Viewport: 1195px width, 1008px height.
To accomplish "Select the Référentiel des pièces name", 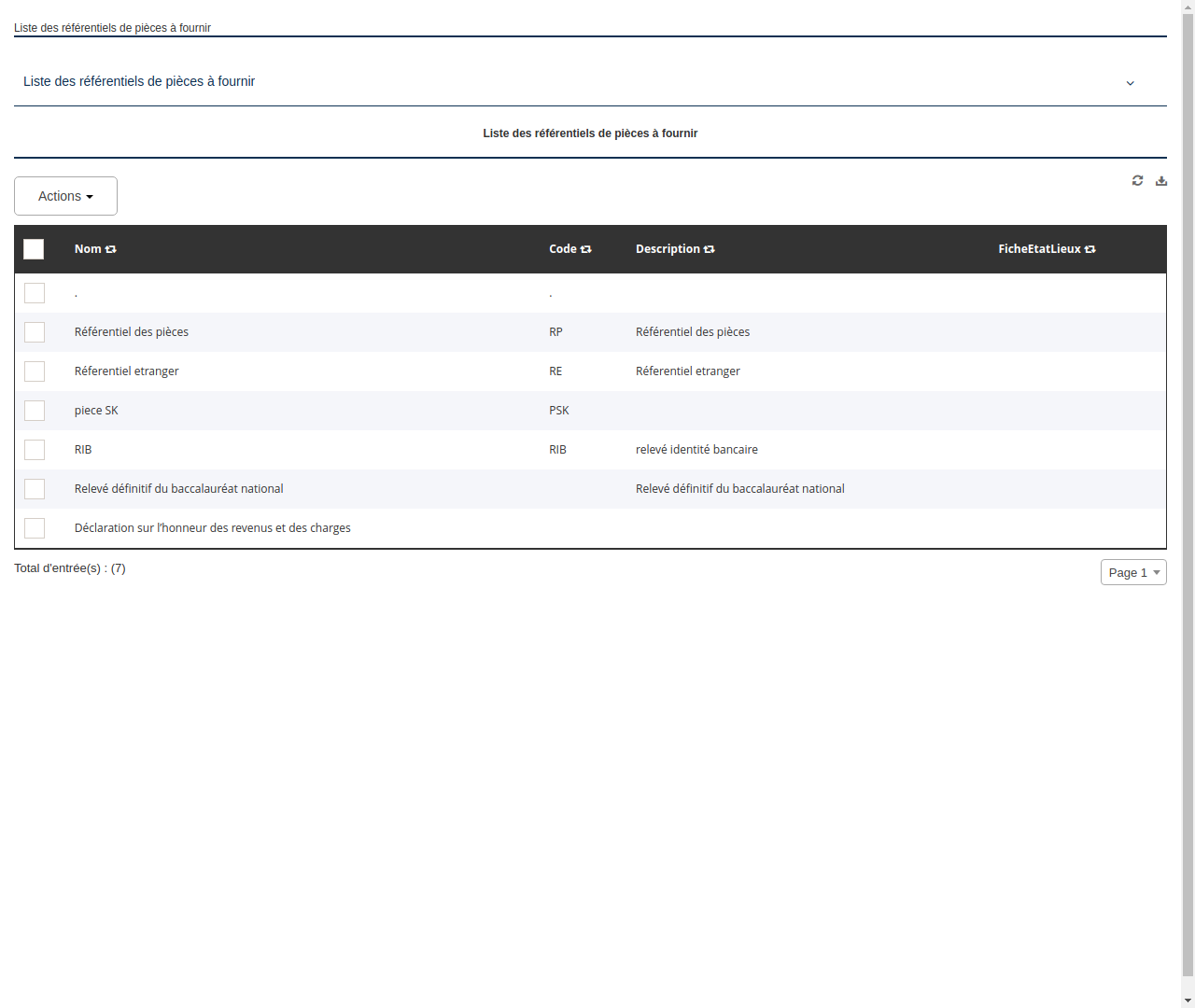I will pyautogui.click(x=132, y=331).
